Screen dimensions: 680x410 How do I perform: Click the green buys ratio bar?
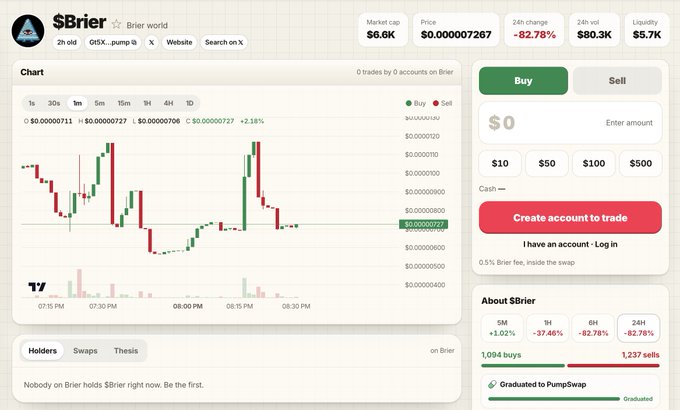(523, 366)
